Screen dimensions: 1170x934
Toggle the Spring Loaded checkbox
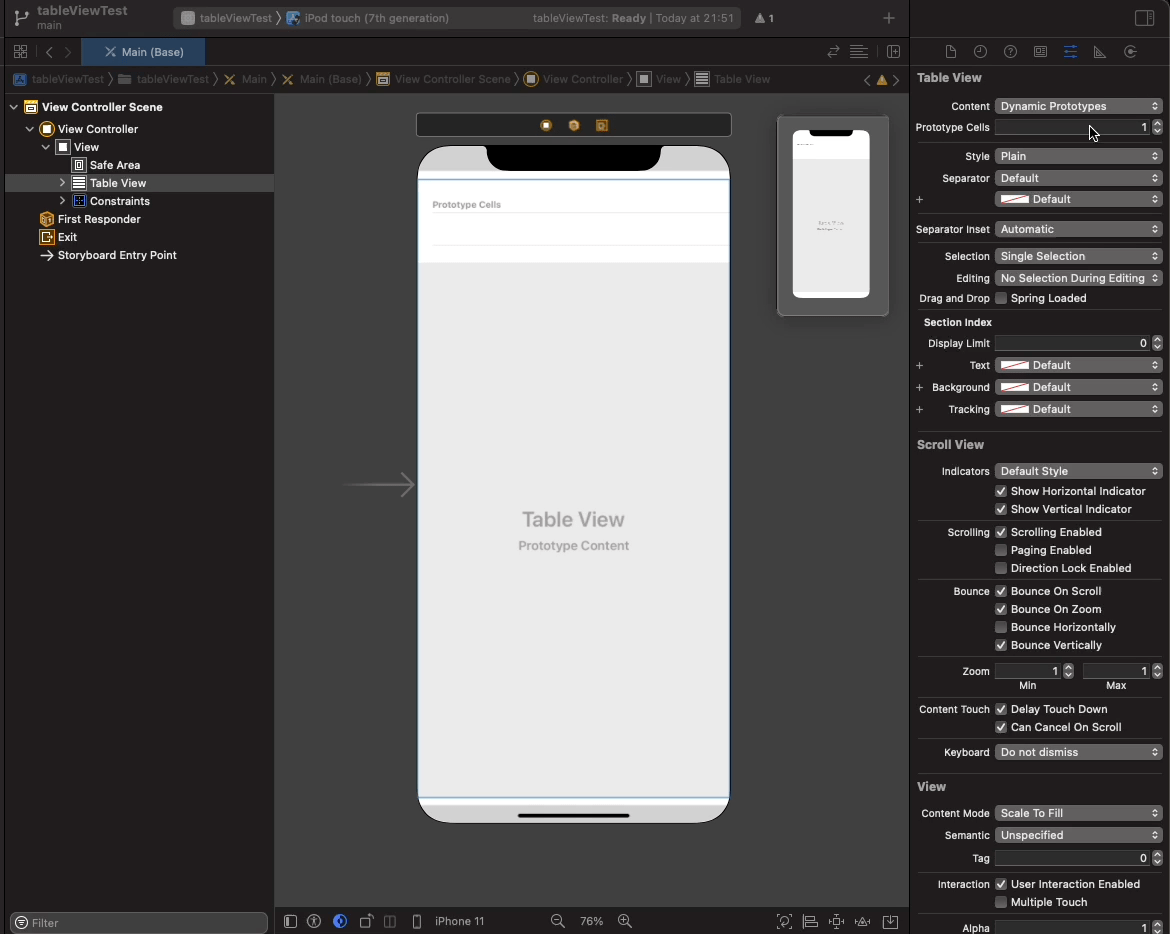1000,298
